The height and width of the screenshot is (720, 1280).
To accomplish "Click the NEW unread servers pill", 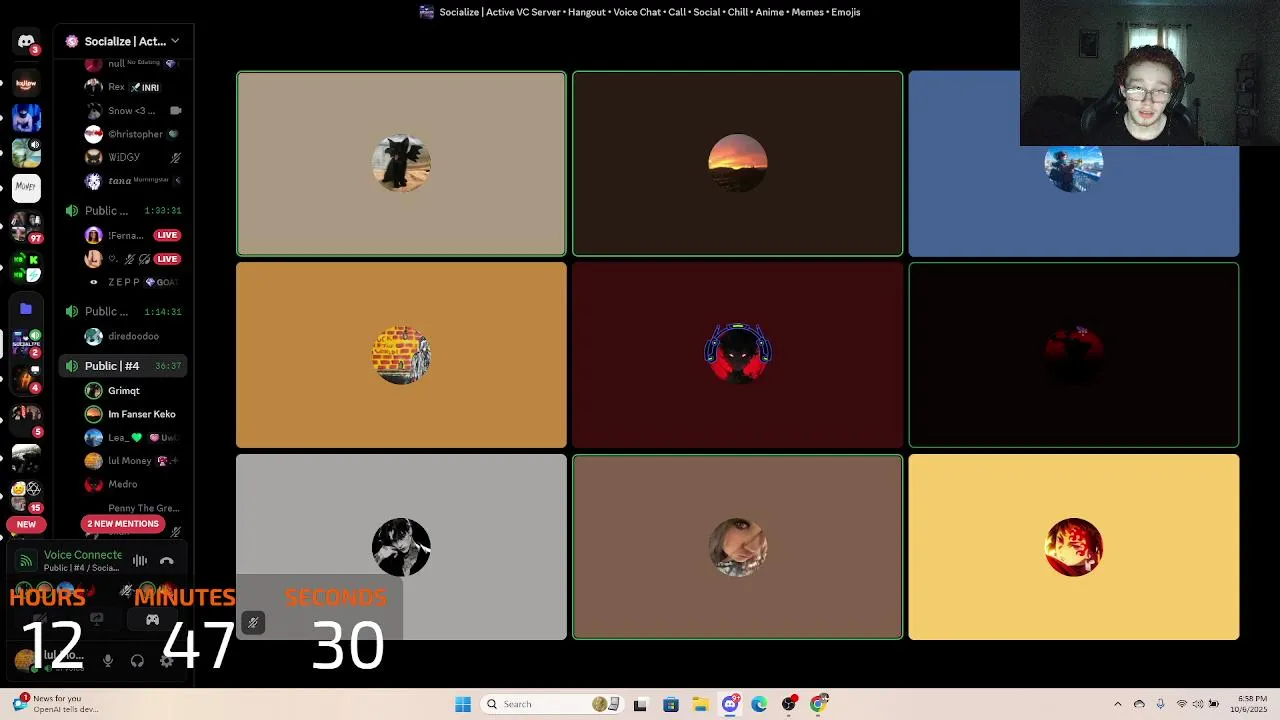I will [x=26, y=524].
